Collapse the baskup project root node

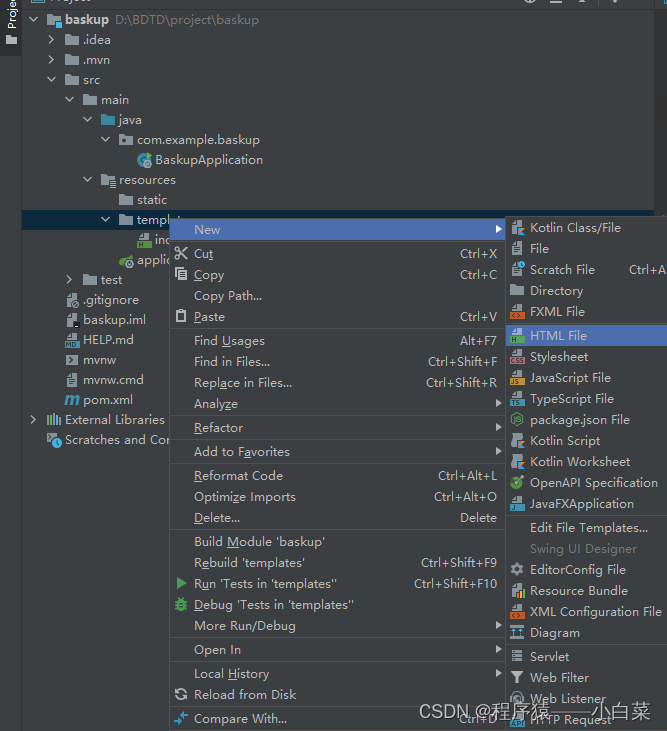coord(34,20)
